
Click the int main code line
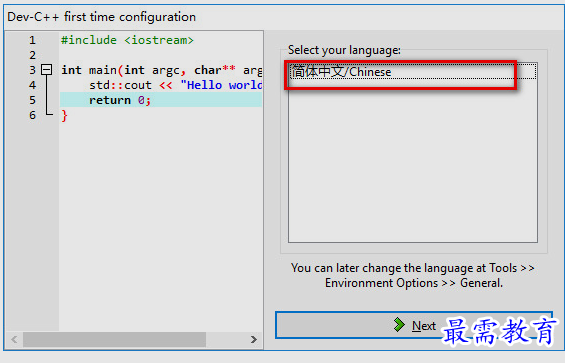161,70
